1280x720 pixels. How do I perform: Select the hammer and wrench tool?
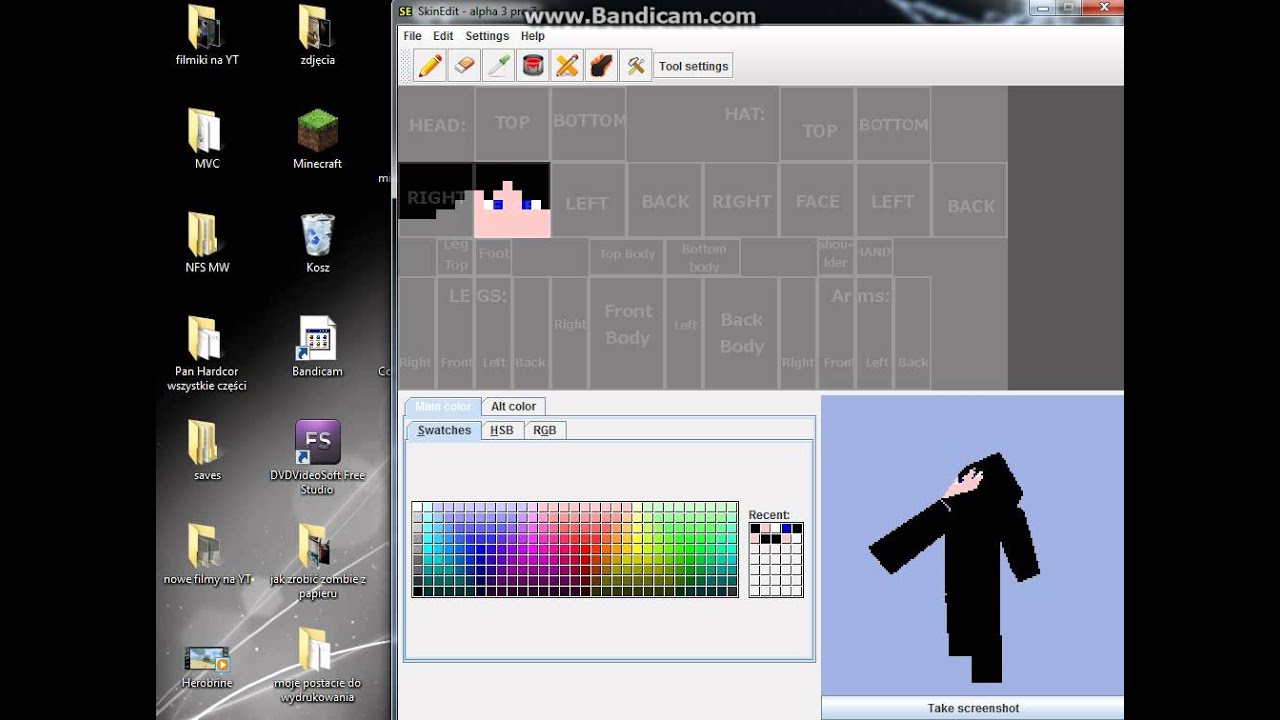[635, 66]
